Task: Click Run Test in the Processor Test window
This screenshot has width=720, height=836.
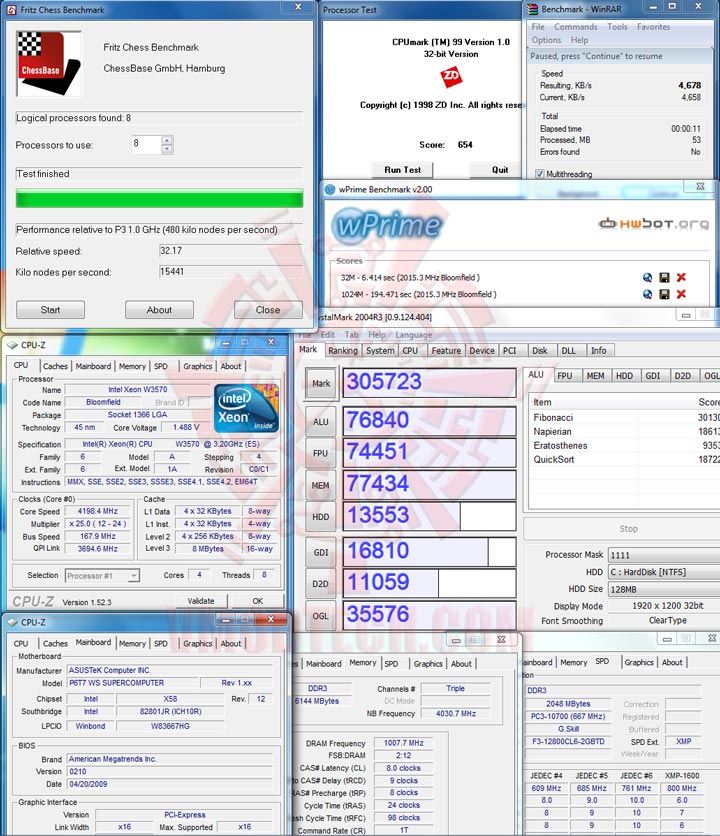Action: pos(403,170)
